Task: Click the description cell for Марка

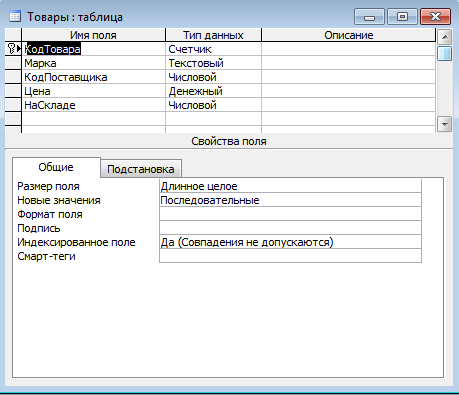Action: pyautogui.click(x=349, y=63)
